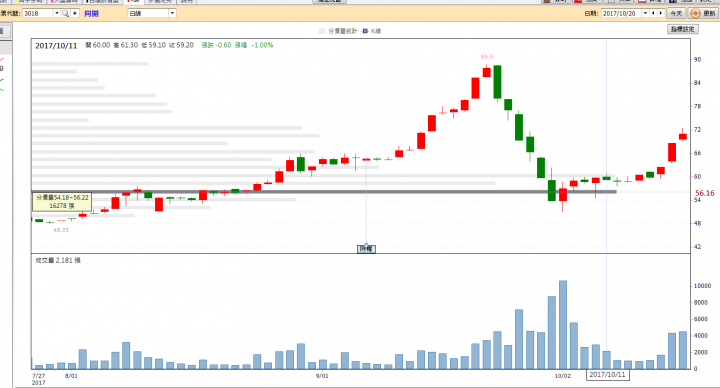Viewport: 720px width, 388px height.
Task: Click into the 3018 stock code field
Action: [39, 13]
